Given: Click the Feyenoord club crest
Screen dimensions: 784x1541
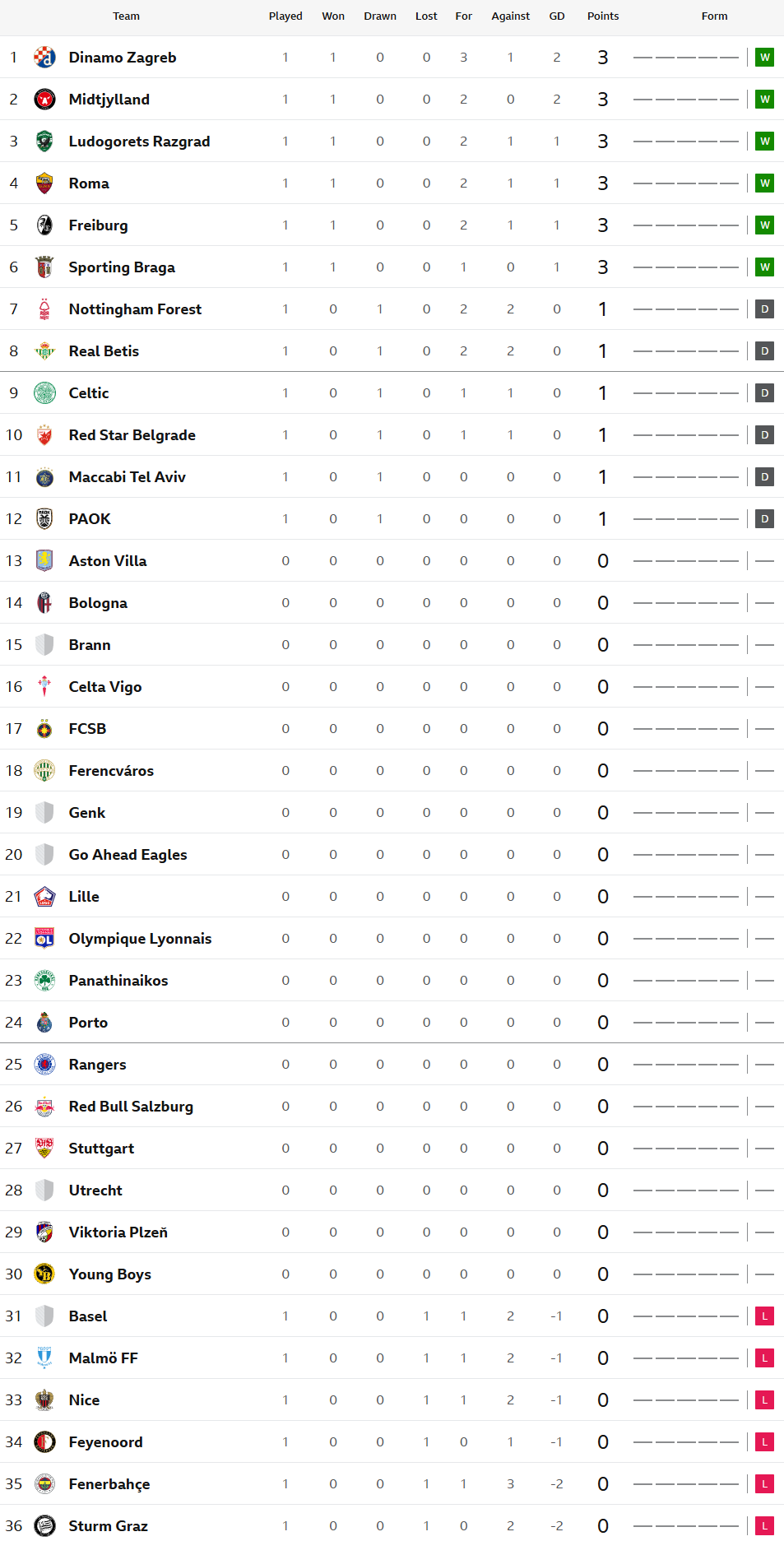Looking at the screenshot, I should click(x=44, y=1442).
